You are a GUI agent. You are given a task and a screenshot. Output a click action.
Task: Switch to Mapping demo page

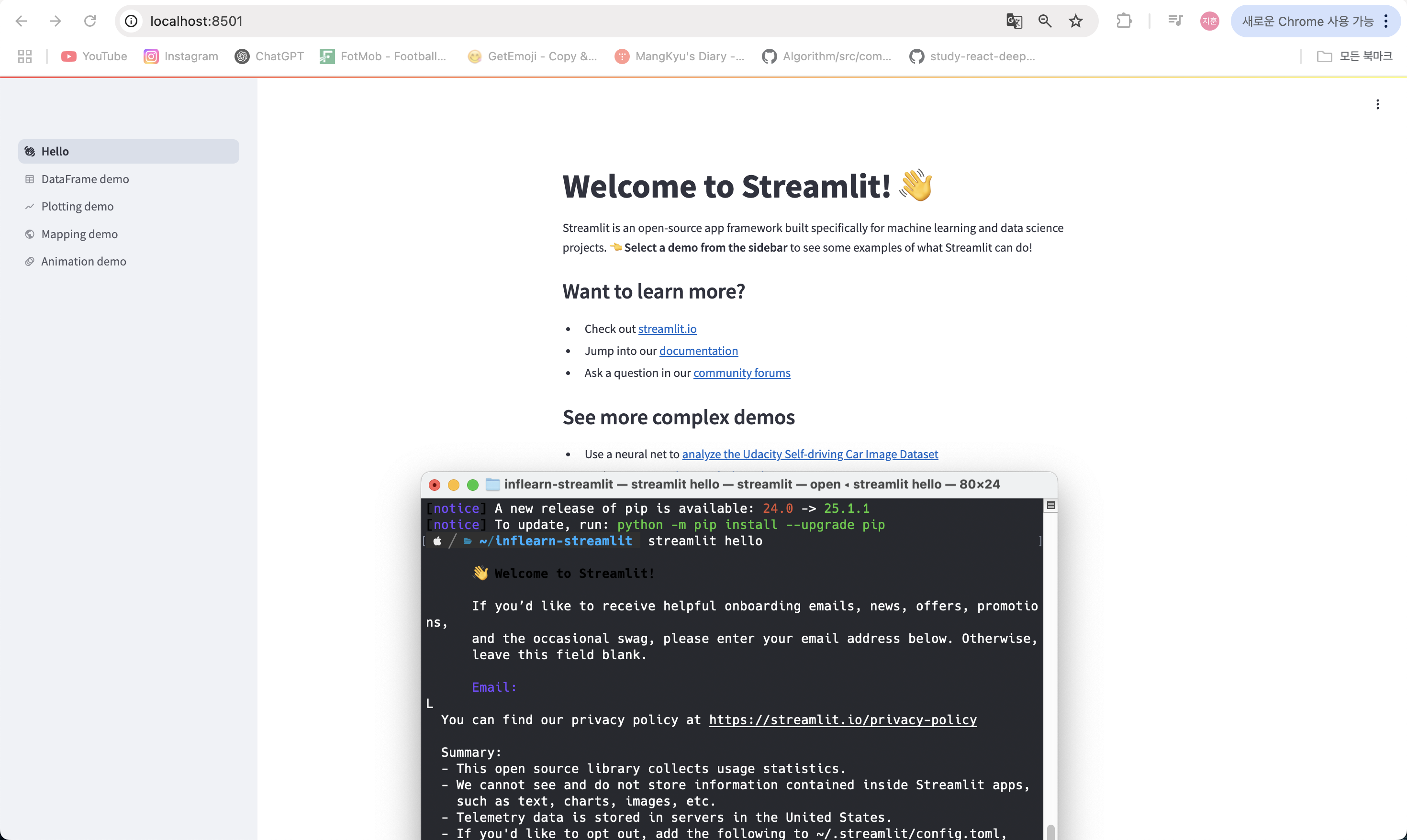pos(79,234)
